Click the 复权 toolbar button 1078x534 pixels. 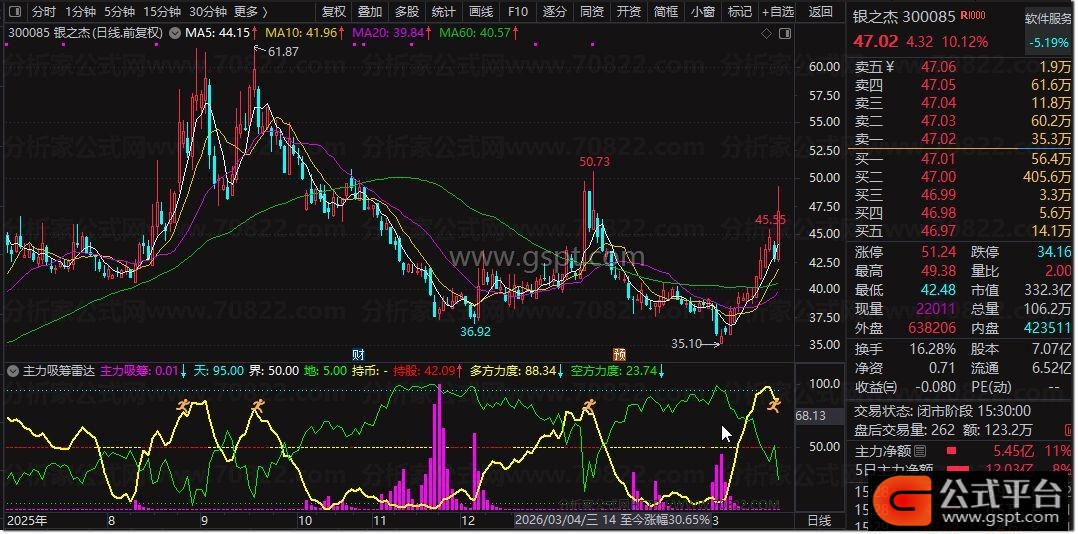[334, 12]
